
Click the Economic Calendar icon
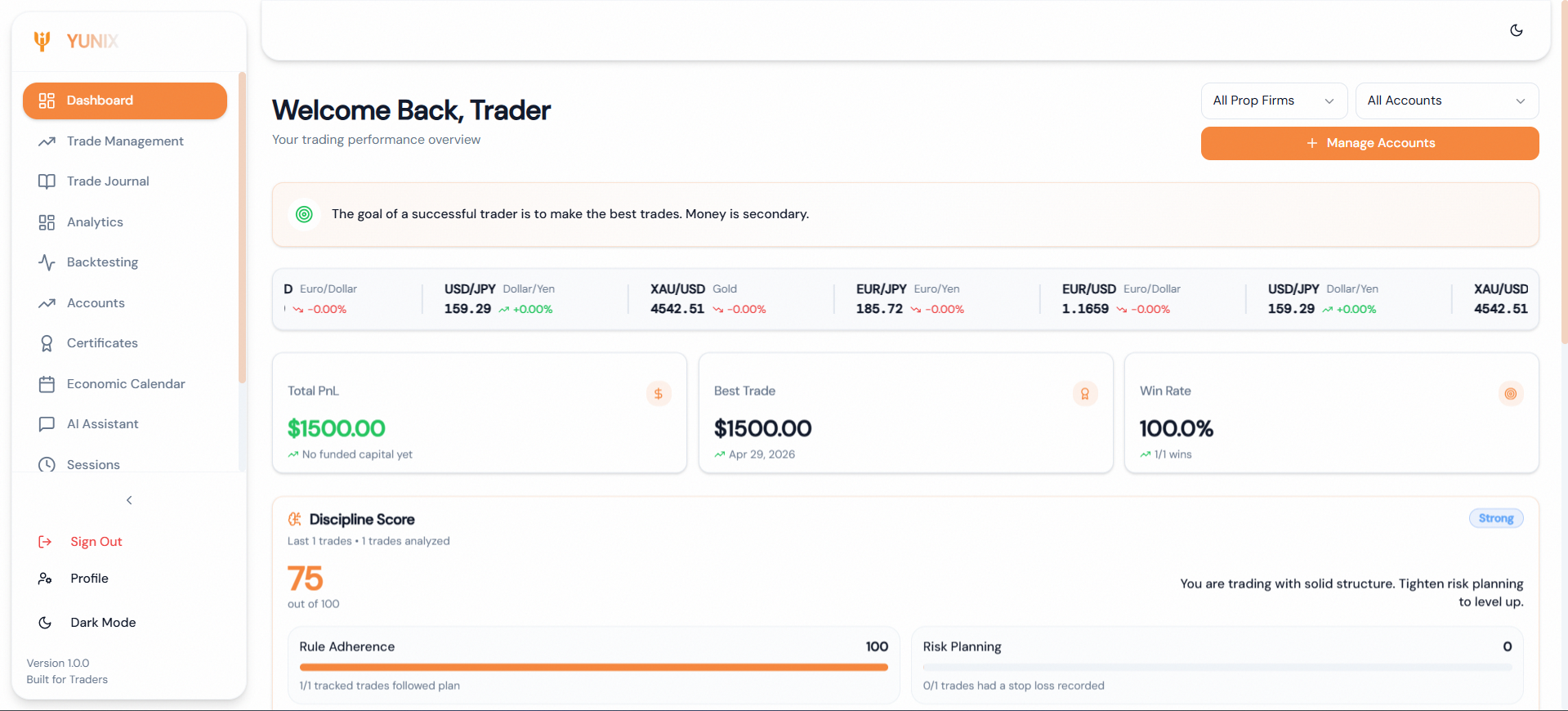[47, 384]
